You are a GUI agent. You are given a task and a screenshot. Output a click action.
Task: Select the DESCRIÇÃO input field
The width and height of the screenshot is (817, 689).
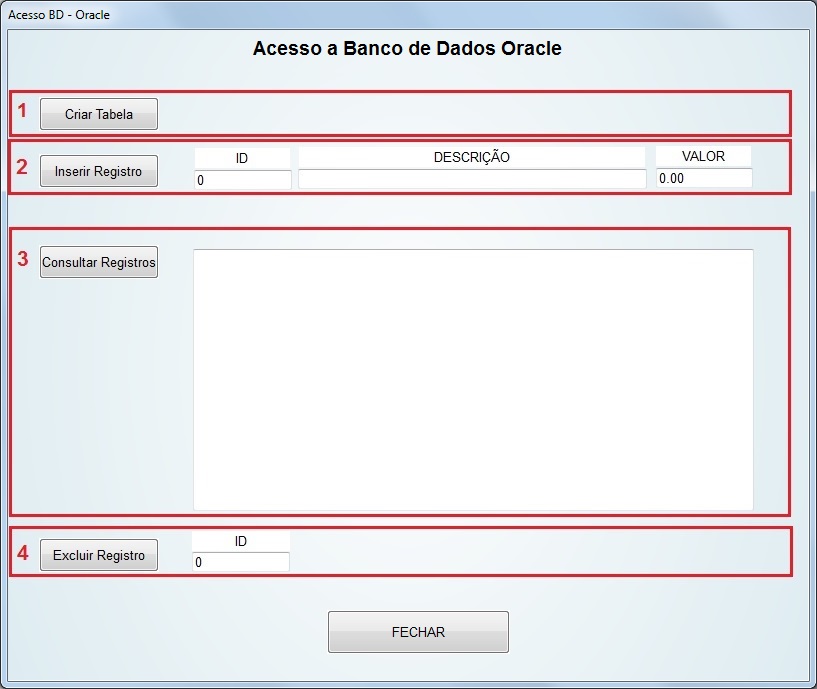472,179
